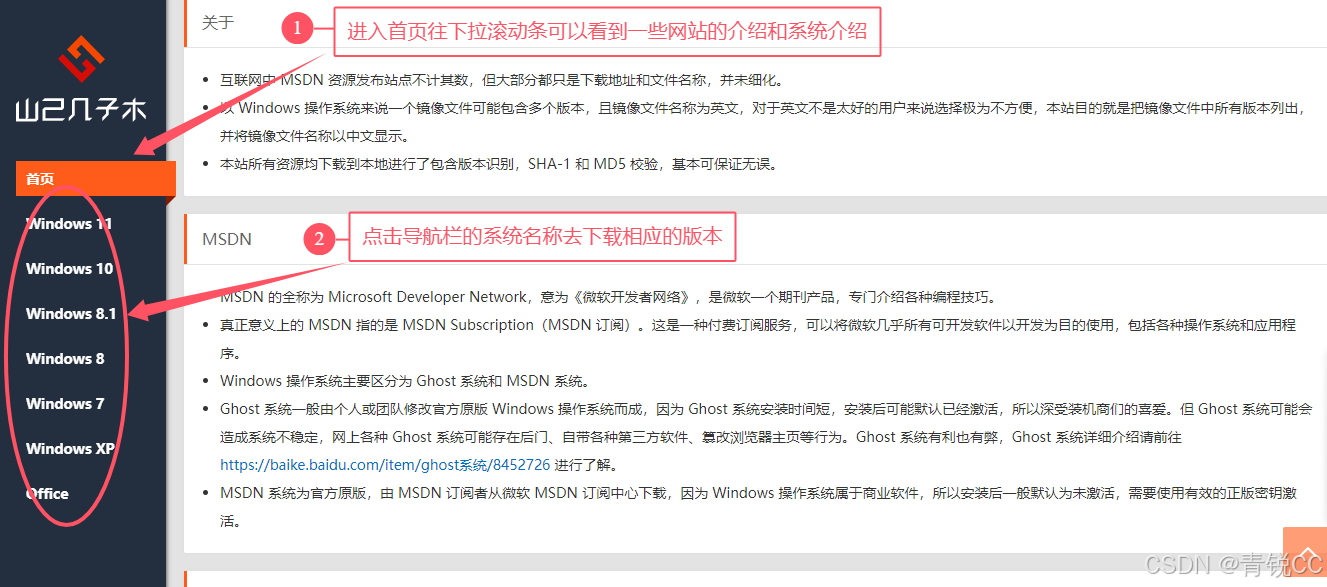Click the bullet starting Ghost 系统一般由个人
The width and height of the screenshot is (1327, 587).
click(x=766, y=437)
